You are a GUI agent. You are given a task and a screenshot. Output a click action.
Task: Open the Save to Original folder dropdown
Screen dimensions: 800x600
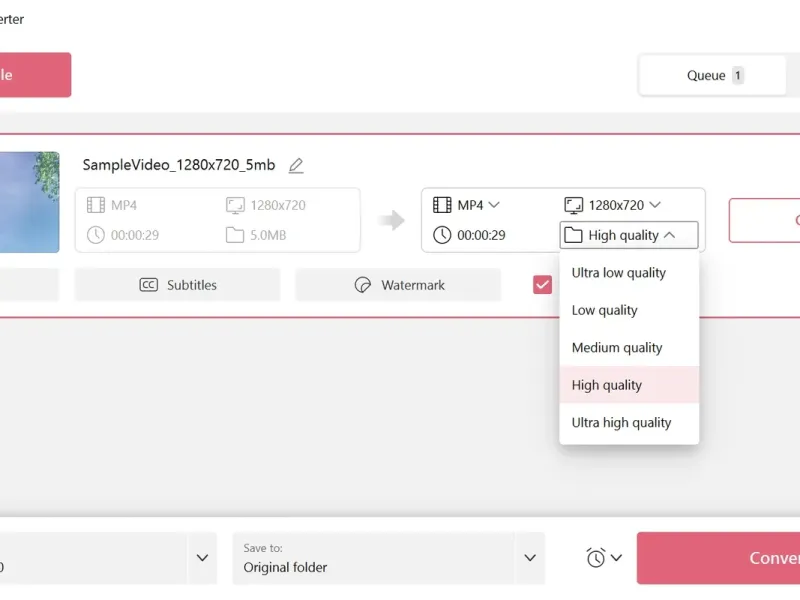pyautogui.click(x=530, y=558)
